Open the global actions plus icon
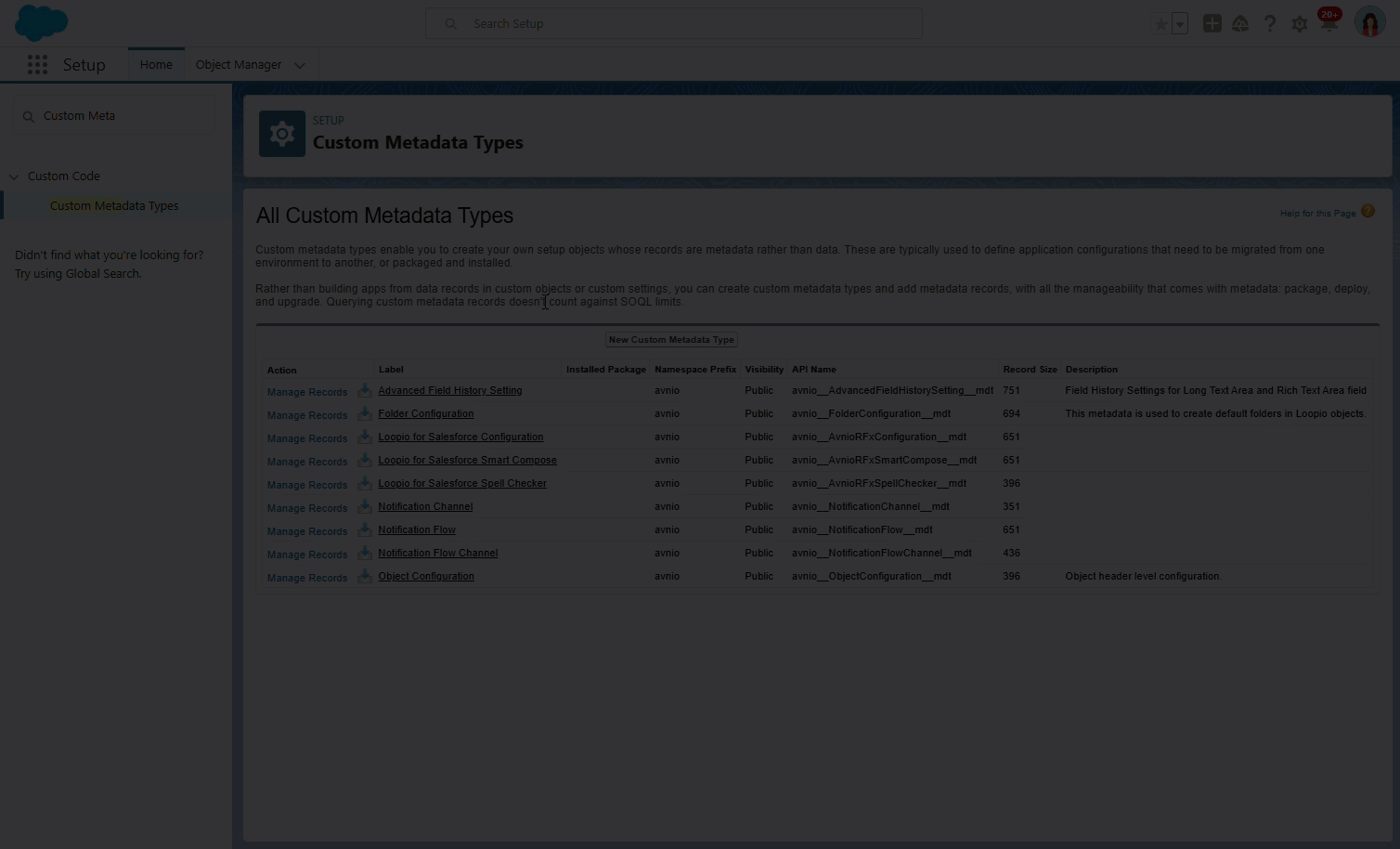 tap(1212, 23)
